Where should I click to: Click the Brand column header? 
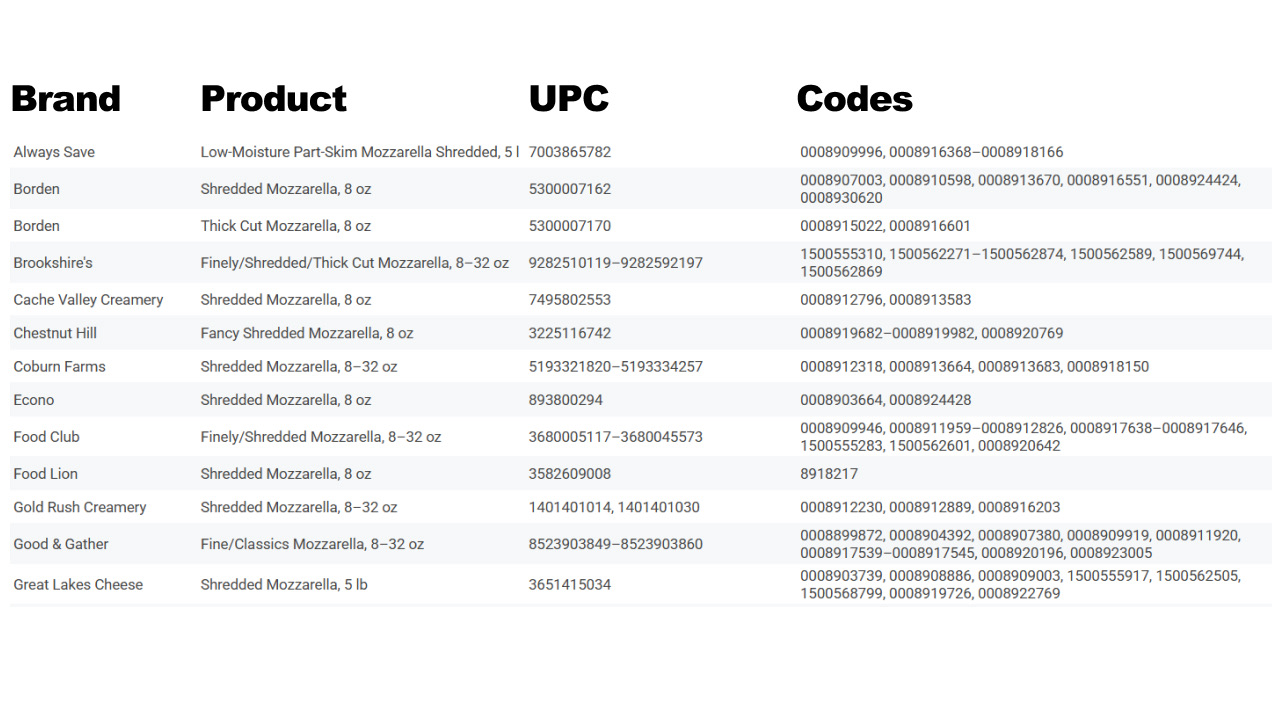point(66,99)
